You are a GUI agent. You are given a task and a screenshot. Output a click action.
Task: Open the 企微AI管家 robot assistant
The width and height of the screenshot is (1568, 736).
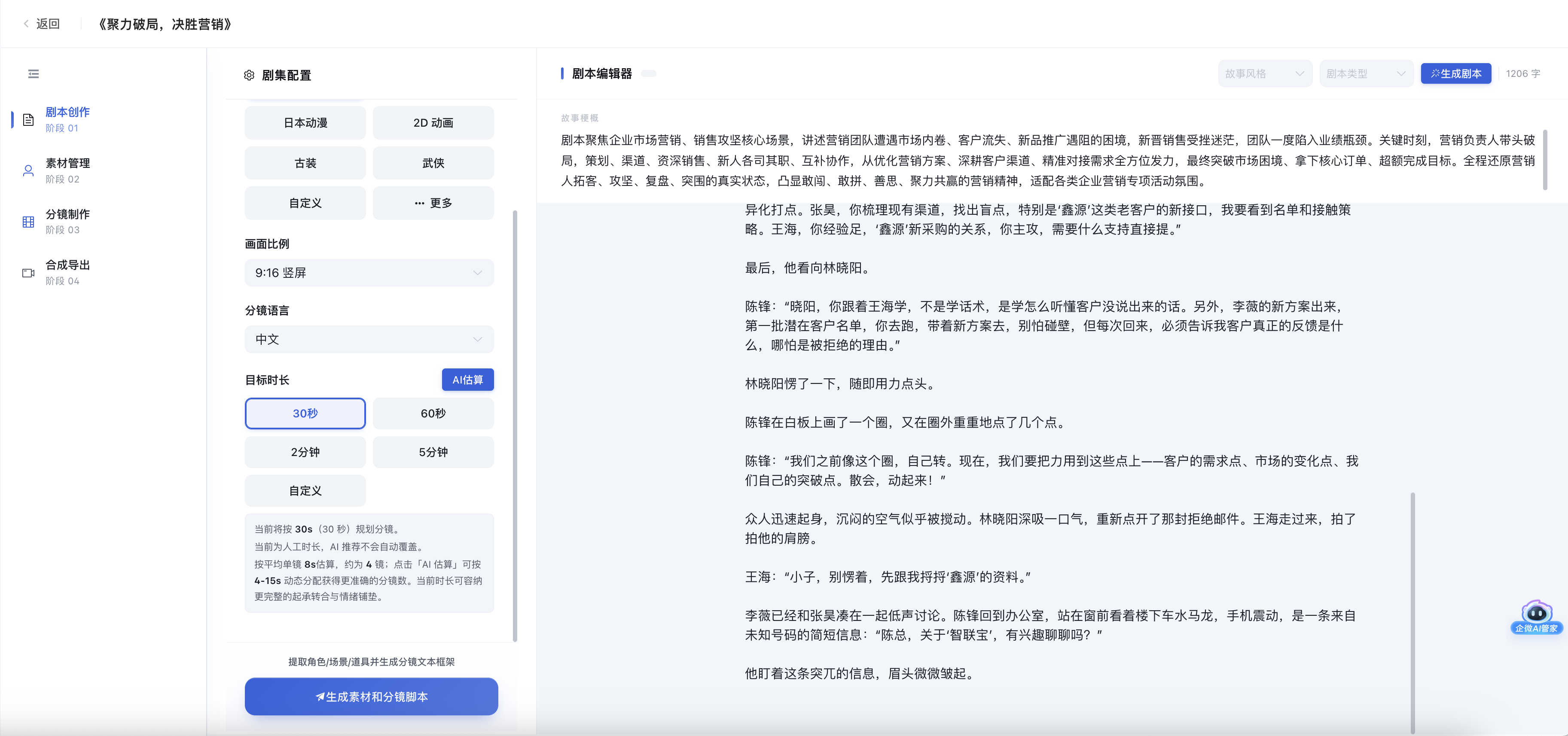(1536, 617)
